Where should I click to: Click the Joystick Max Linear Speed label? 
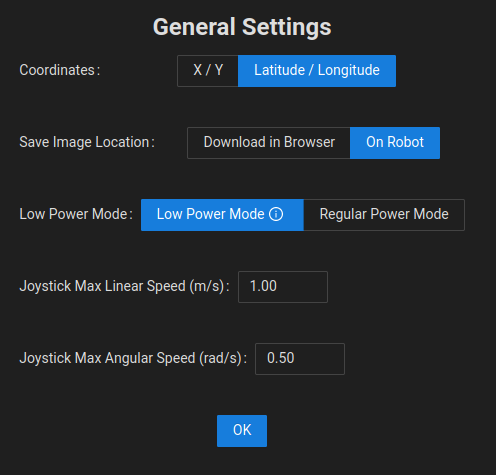(124, 286)
